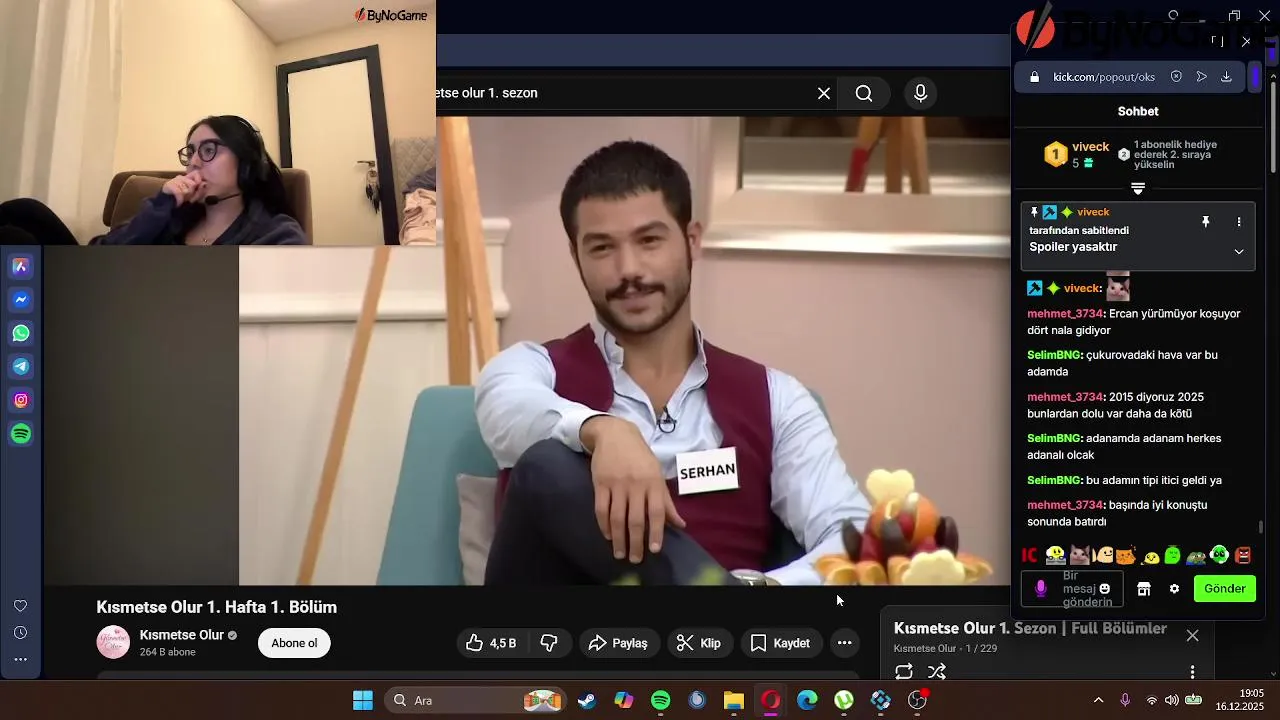Screen dimensions: 1280x720
Task: Open WhatsApp in the browser sidebar
Action: (x=21, y=333)
